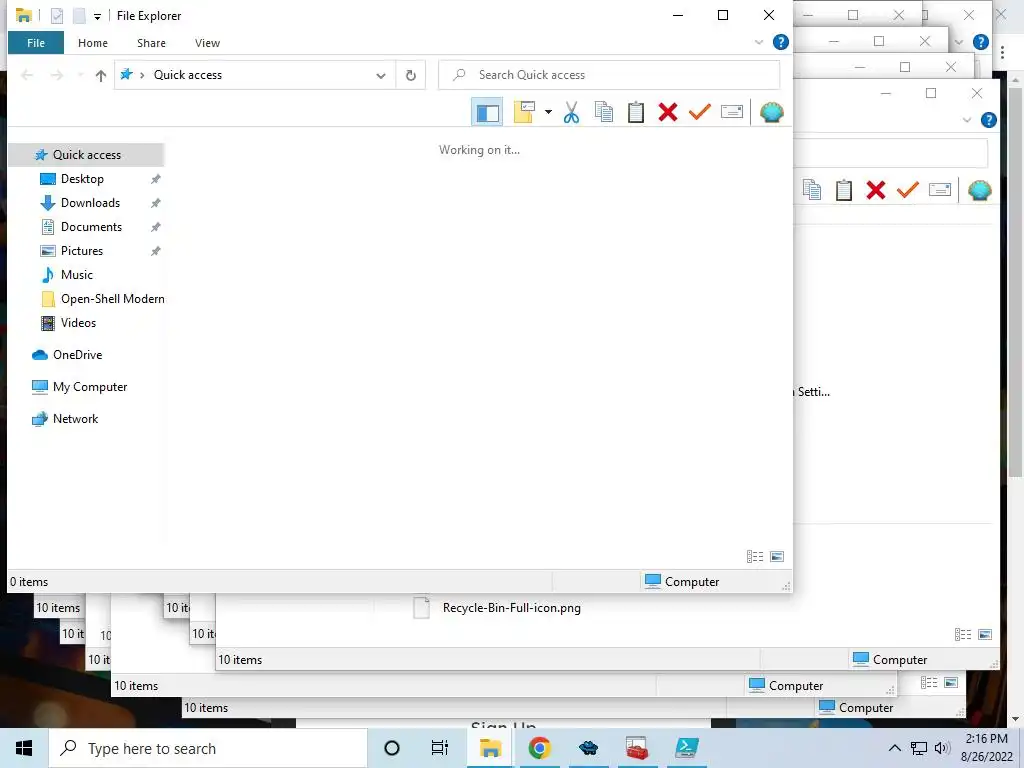Go up one level with the up arrow
This screenshot has width=1024, height=768.
pyautogui.click(x=101, y=76)
